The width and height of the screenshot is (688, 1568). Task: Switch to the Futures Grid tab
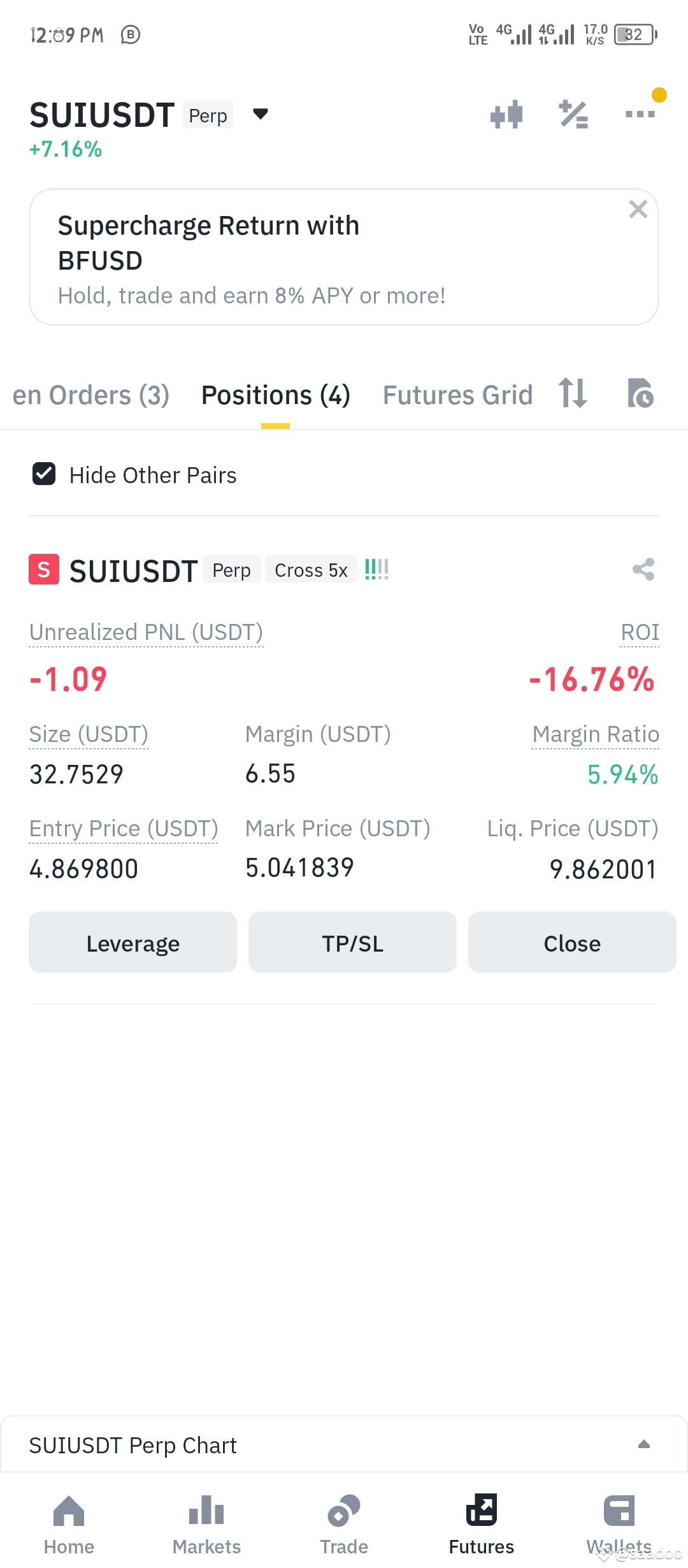coord(457,395)
